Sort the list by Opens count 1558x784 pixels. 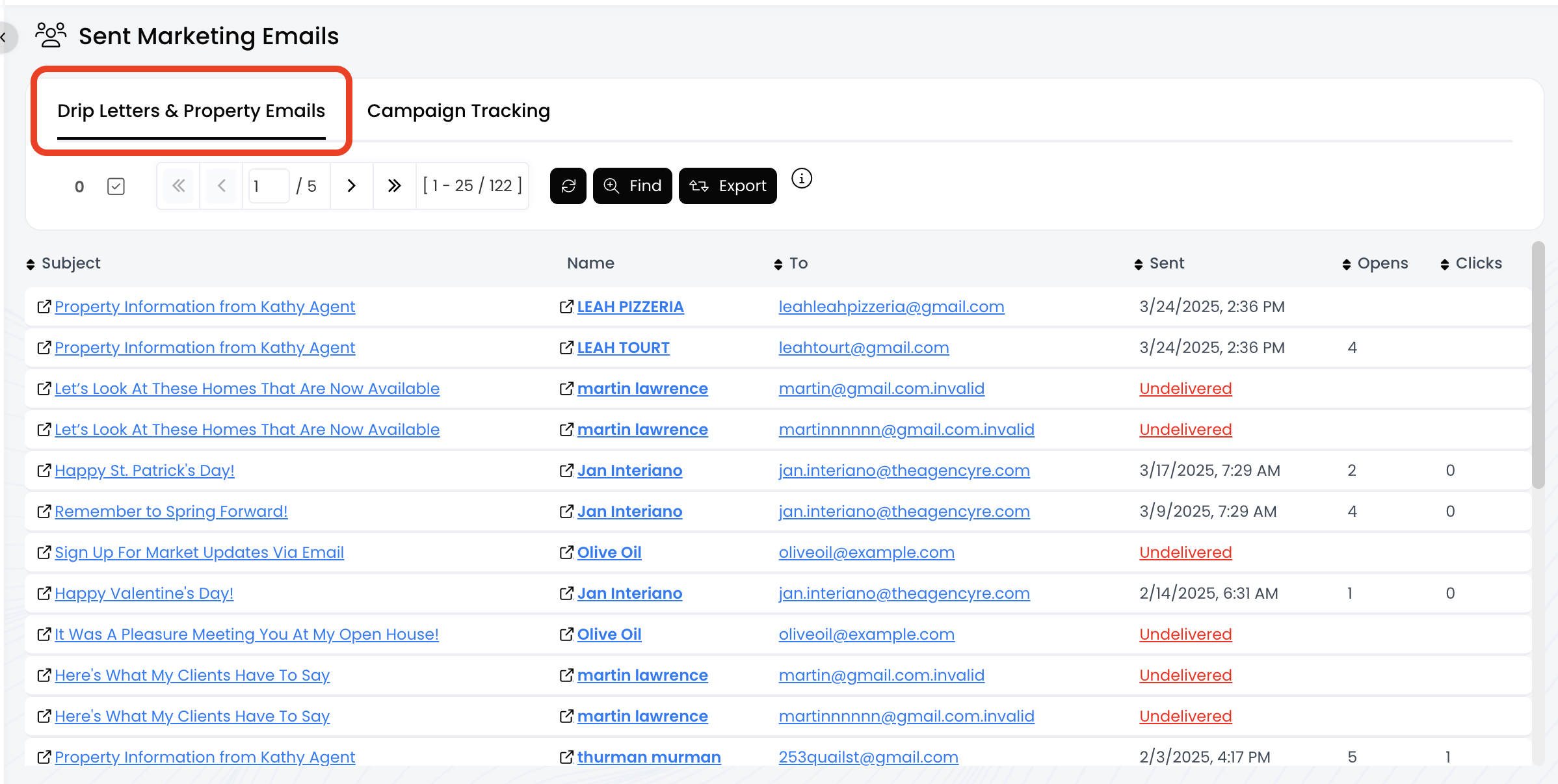pyautogui.click(x=1375, y=263)
